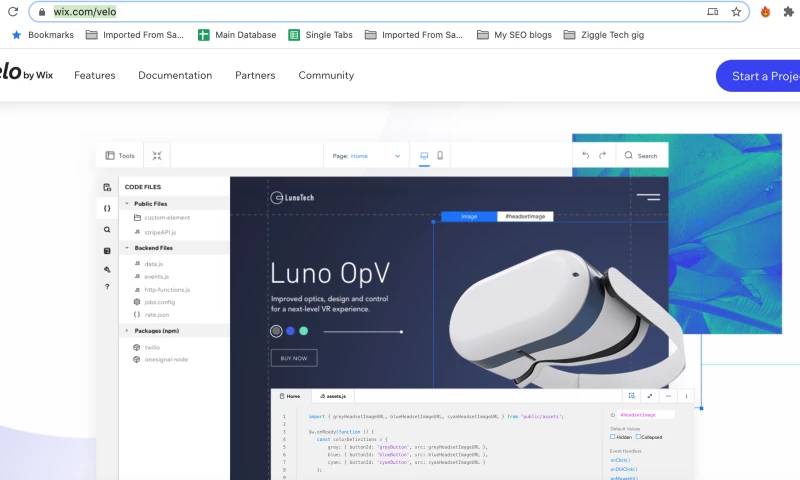Viewport: 800px width, 480px height.
Task: Collapse the Public Files section
Action: click(127, 203)
